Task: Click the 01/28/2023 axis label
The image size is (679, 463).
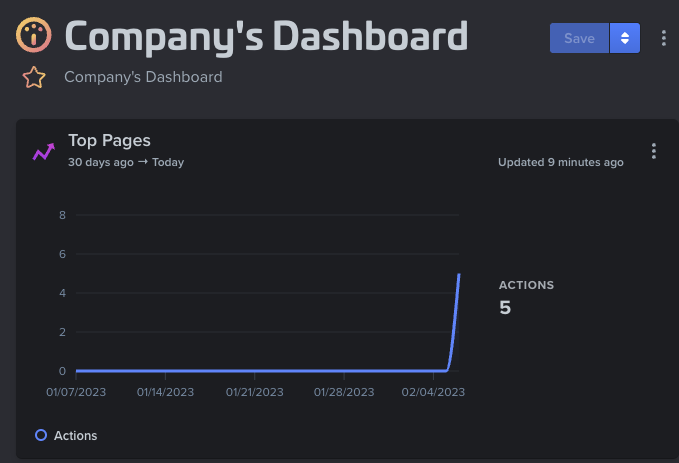Action: pos(344,392)
